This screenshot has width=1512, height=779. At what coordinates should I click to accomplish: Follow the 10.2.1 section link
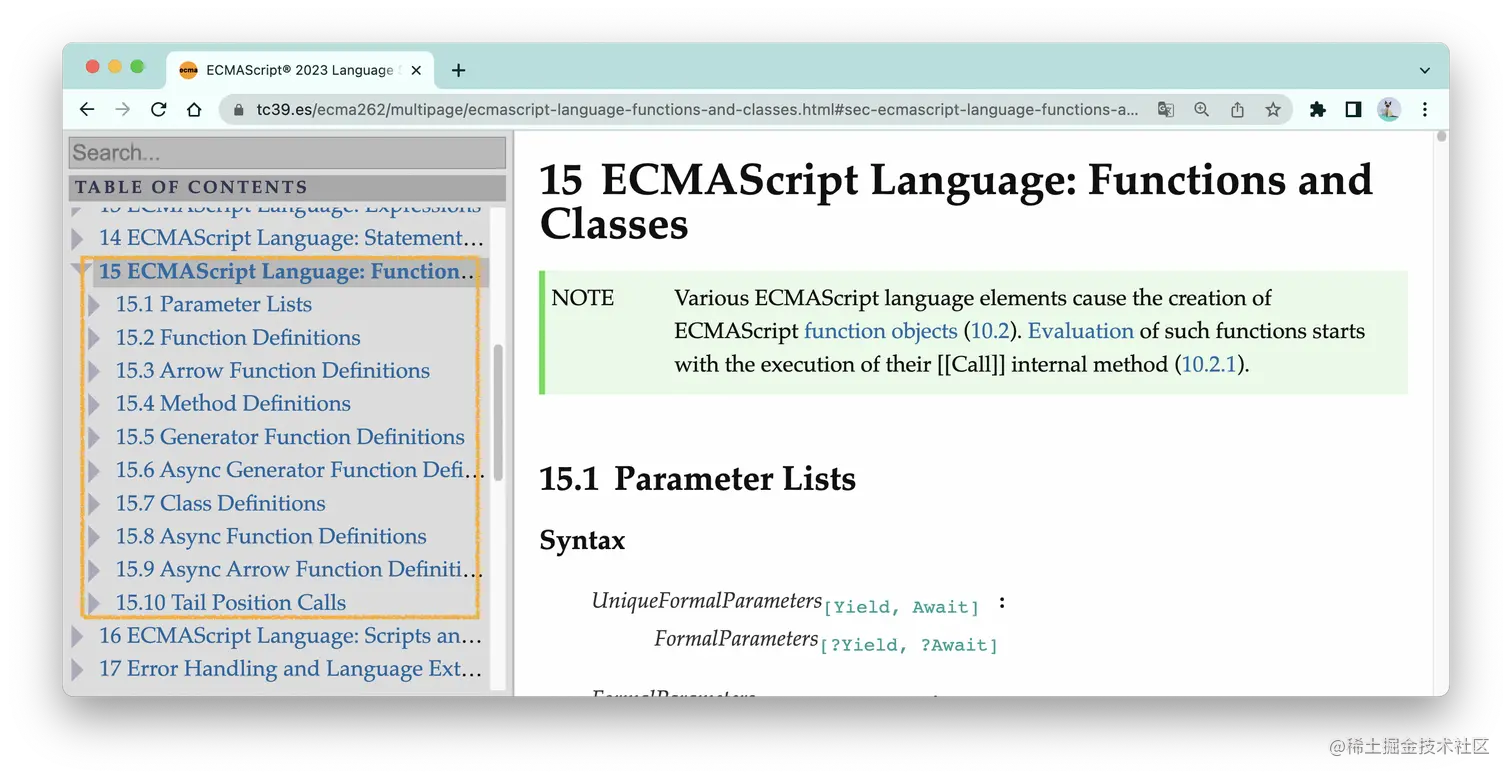(1210, 364)
